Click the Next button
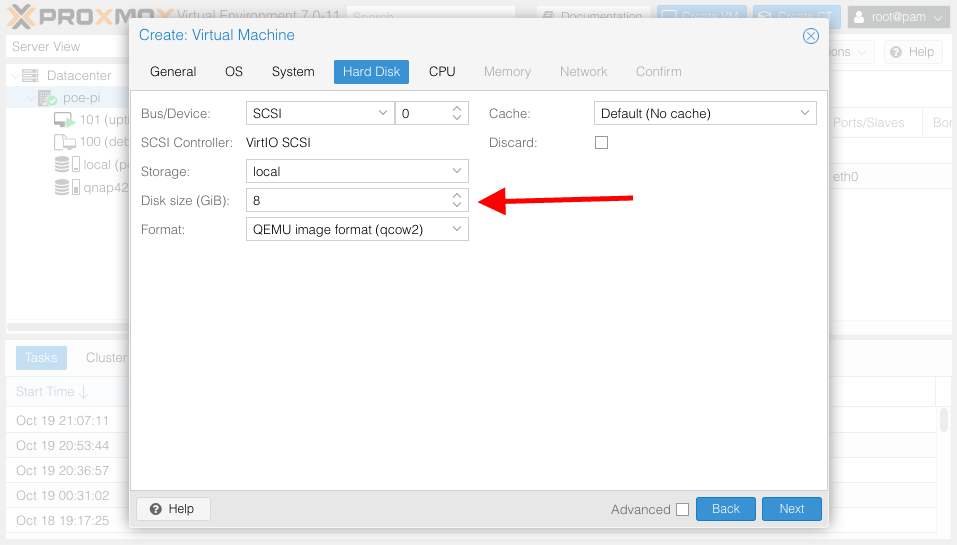The width and height of the screenshot is (957, 545). (791, 509)
